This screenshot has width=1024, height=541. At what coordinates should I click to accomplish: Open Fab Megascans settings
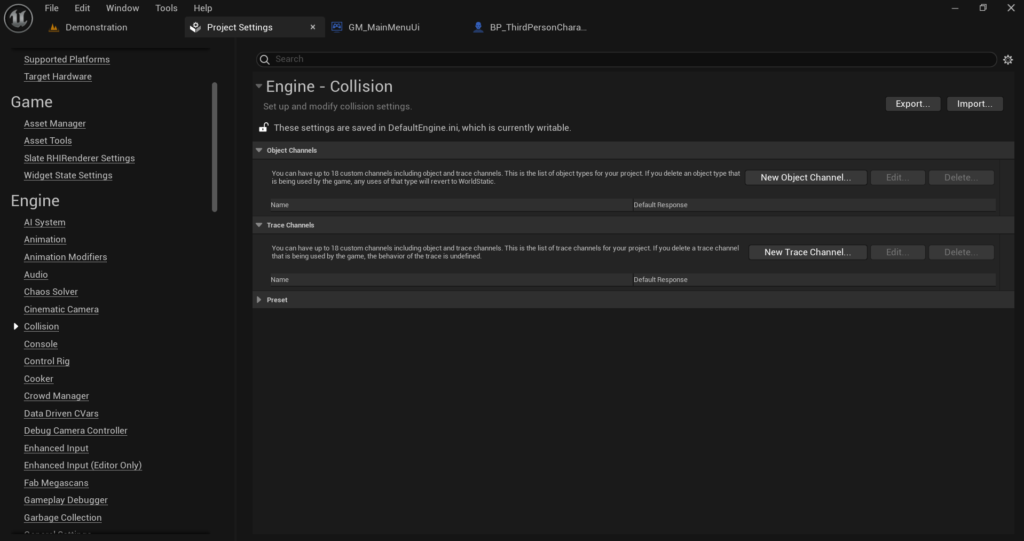pos(56,482)
